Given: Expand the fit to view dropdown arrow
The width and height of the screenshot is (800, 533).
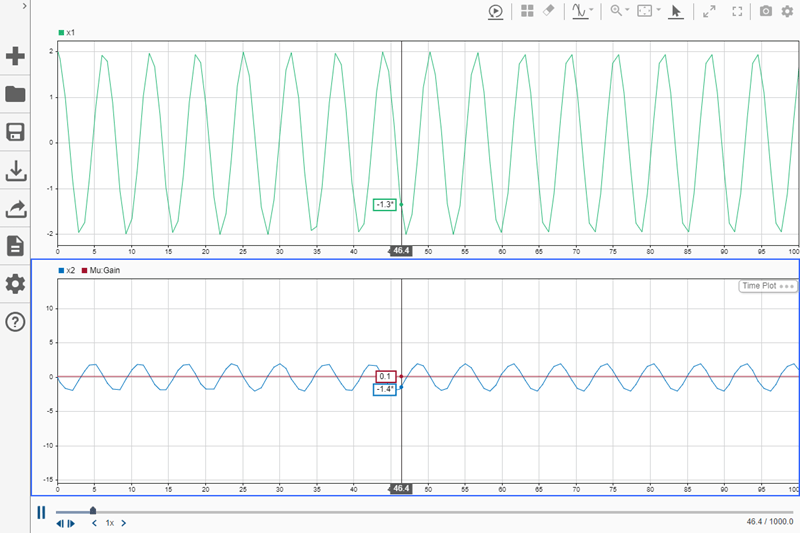Looking at the screenshot, I should [659, 10].
